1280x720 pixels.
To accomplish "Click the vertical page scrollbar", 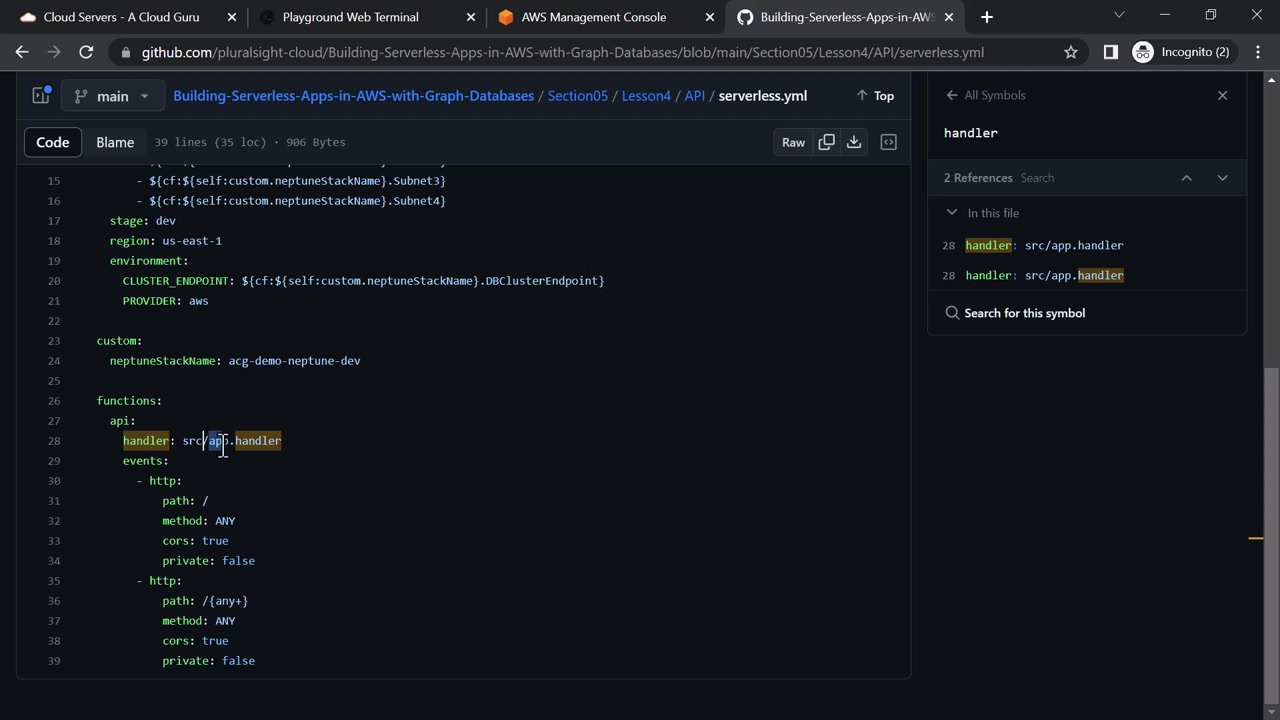I will tap(1271, 530).
